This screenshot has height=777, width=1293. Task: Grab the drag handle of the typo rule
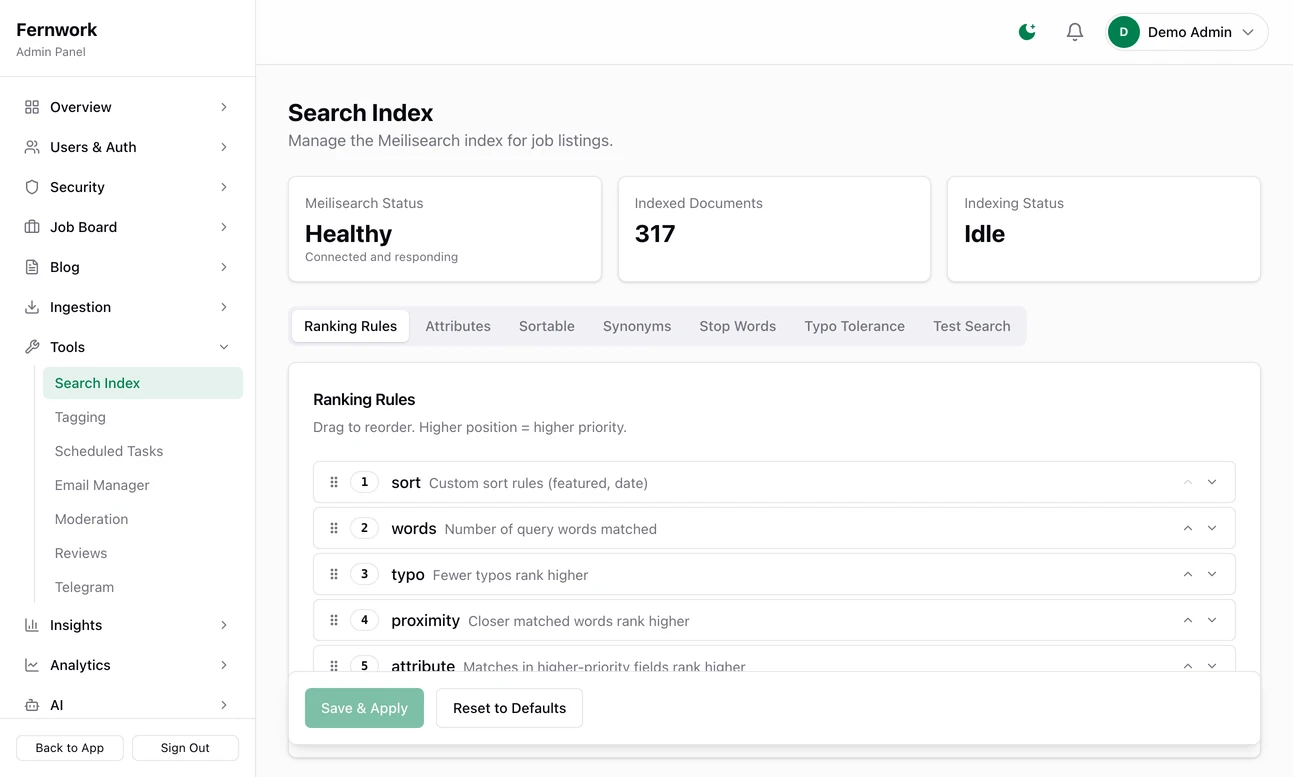pyautogui.click(x=334, y=574)
